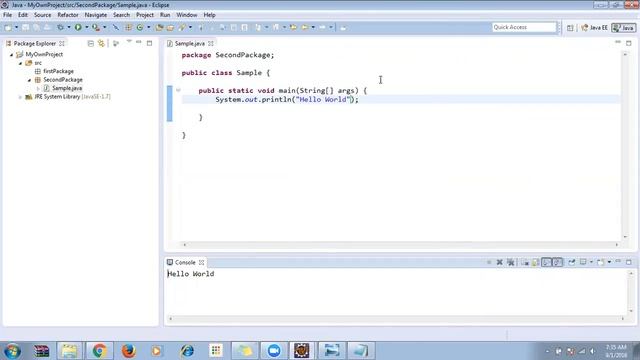Open the File menu

point(7,15)
